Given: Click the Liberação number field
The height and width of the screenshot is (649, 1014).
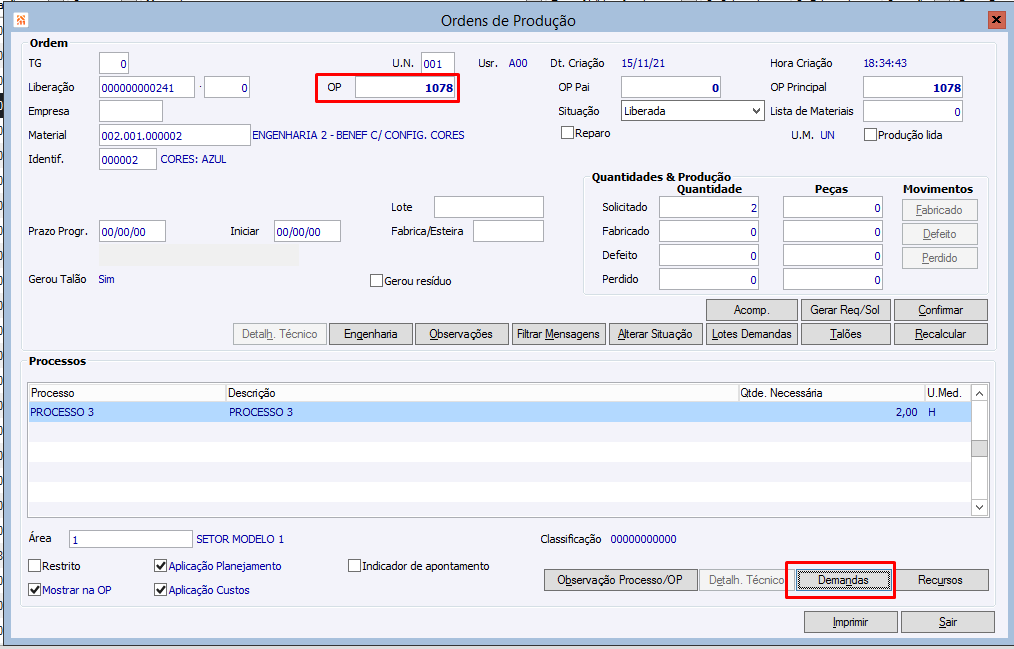Looking at the screenshot, I should [x=147, y=87].
